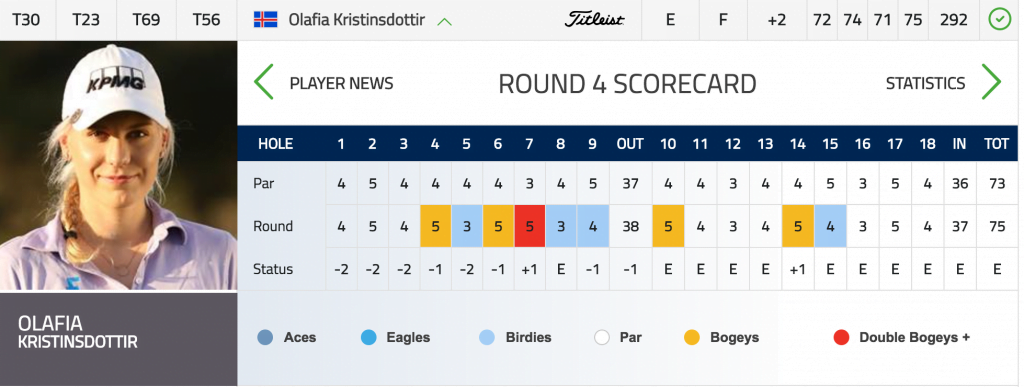This screenshot has width=1024, height=387.
Task: Click the green left arrow beside Player News
Action: [264, 82]
